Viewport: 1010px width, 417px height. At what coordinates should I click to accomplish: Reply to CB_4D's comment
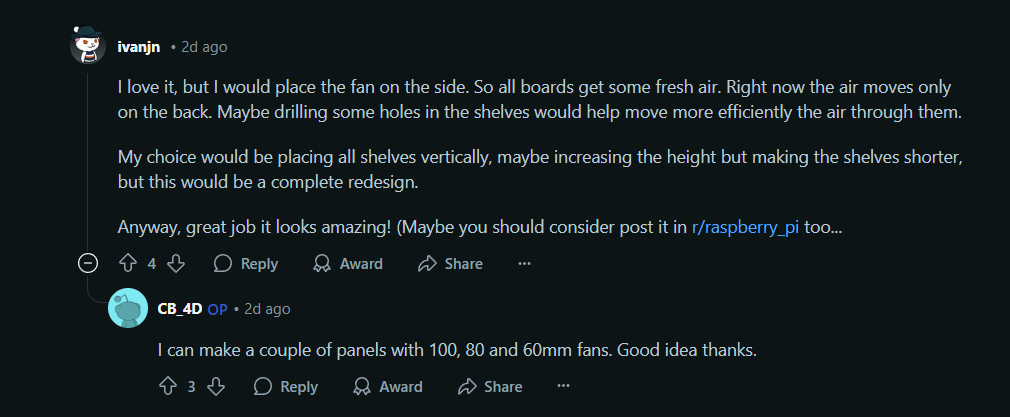(x=286, y=386)
